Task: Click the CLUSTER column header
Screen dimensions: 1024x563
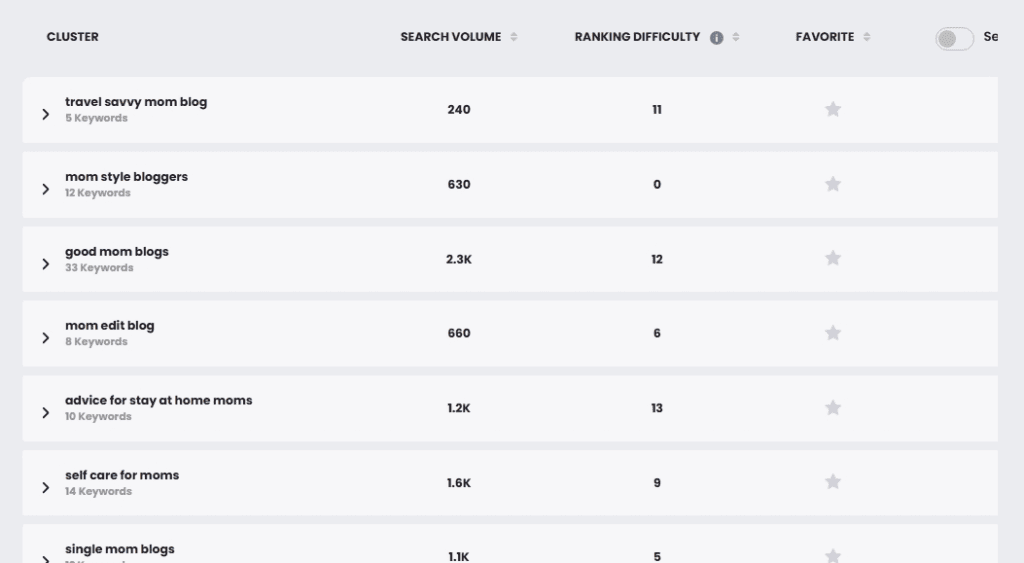Action: (x=72, y=37)
